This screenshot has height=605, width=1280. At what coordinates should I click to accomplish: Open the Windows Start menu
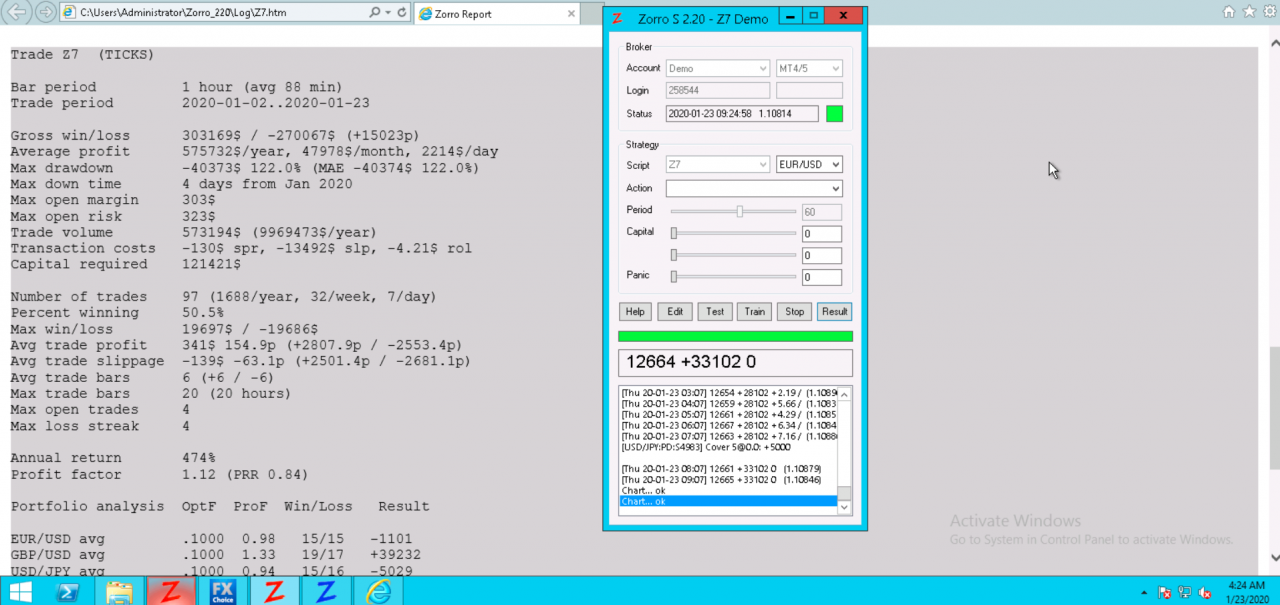[20, 591]
